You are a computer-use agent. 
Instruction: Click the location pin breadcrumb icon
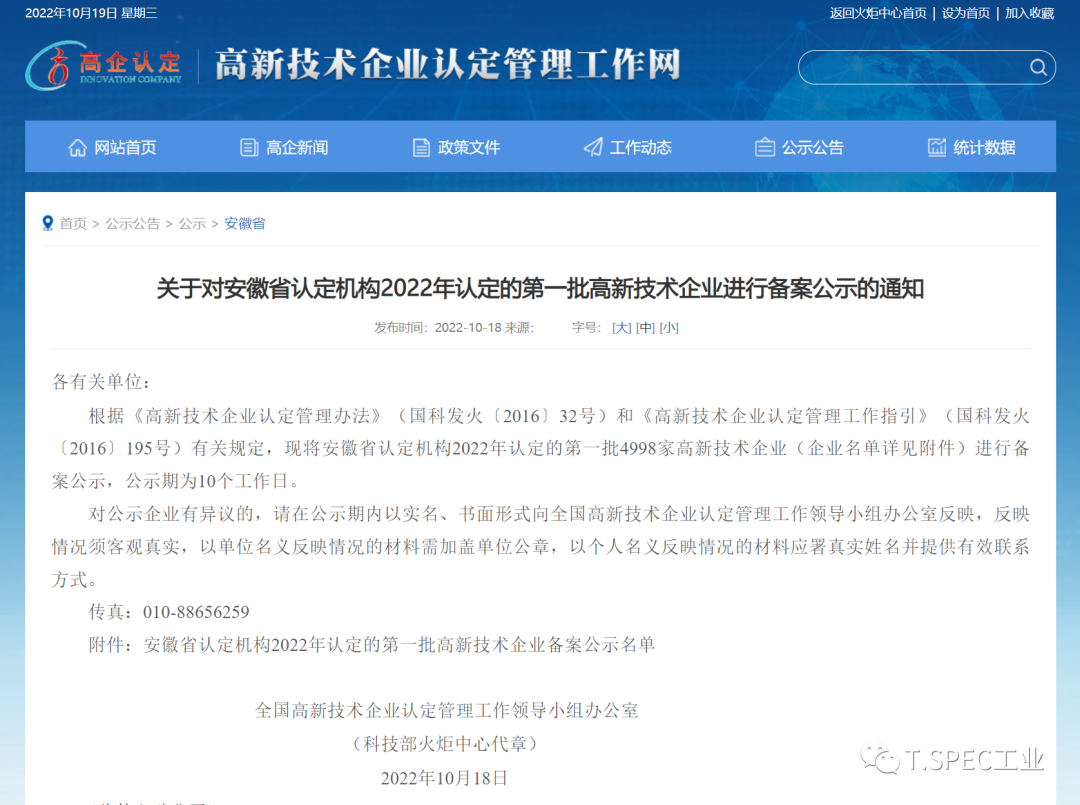coord(47,223)
